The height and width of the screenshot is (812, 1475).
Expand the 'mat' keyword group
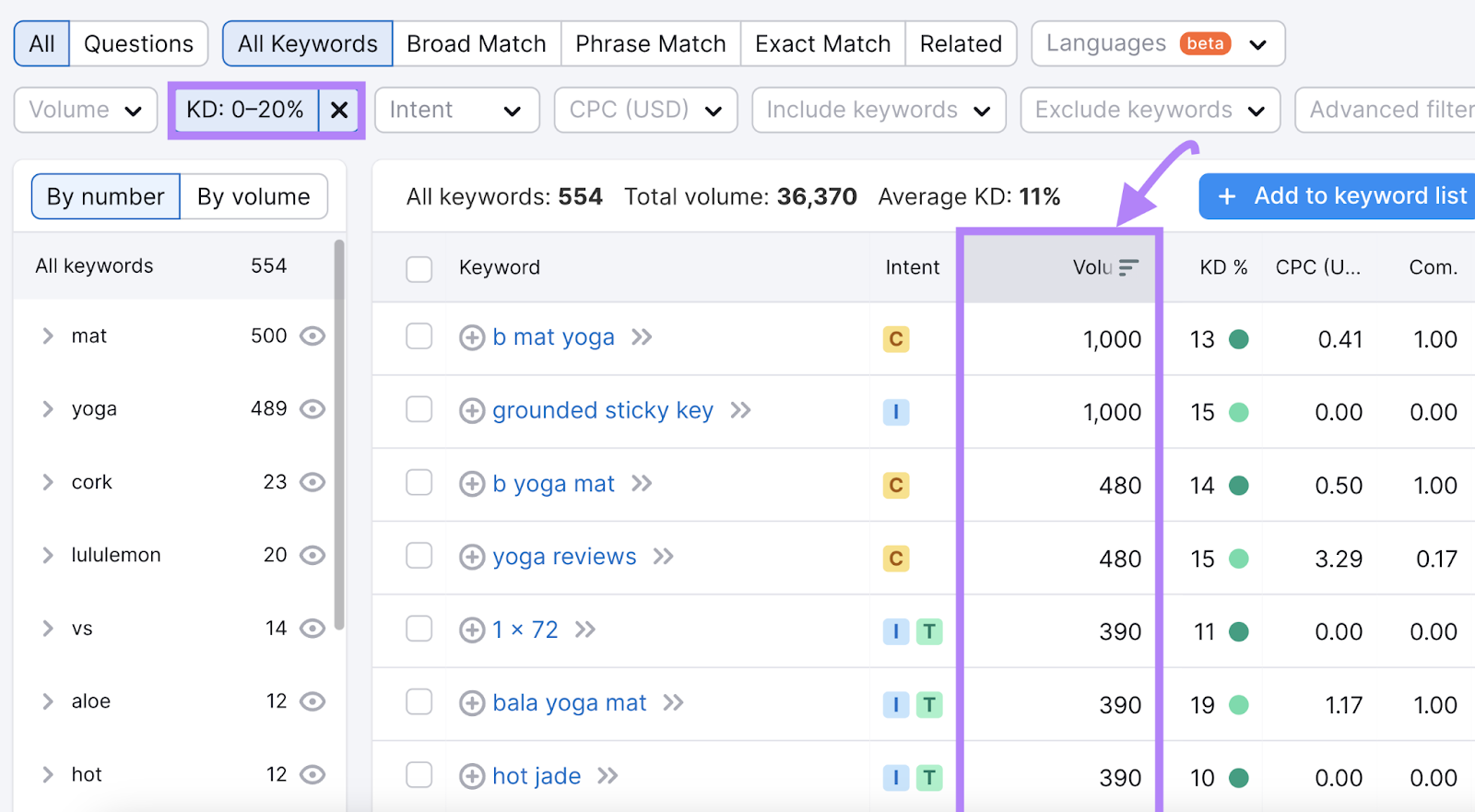point(48,335)
